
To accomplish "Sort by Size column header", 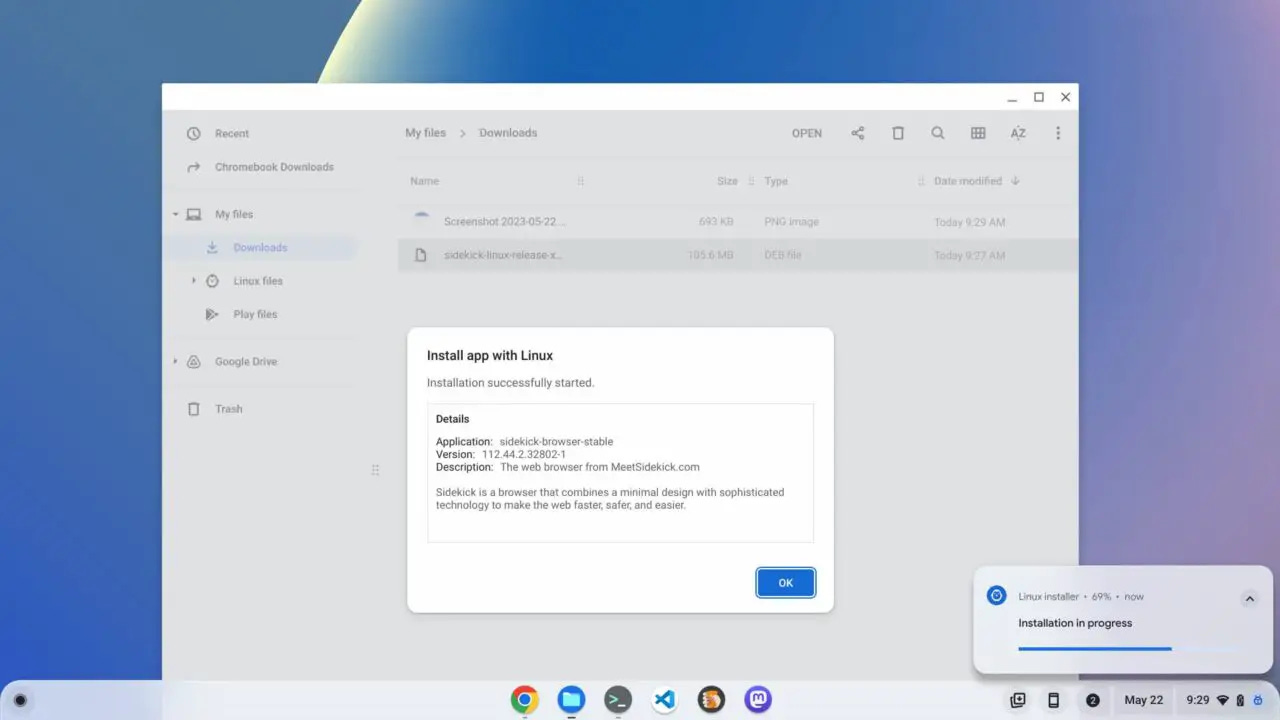I will click(x=727, y=181).
